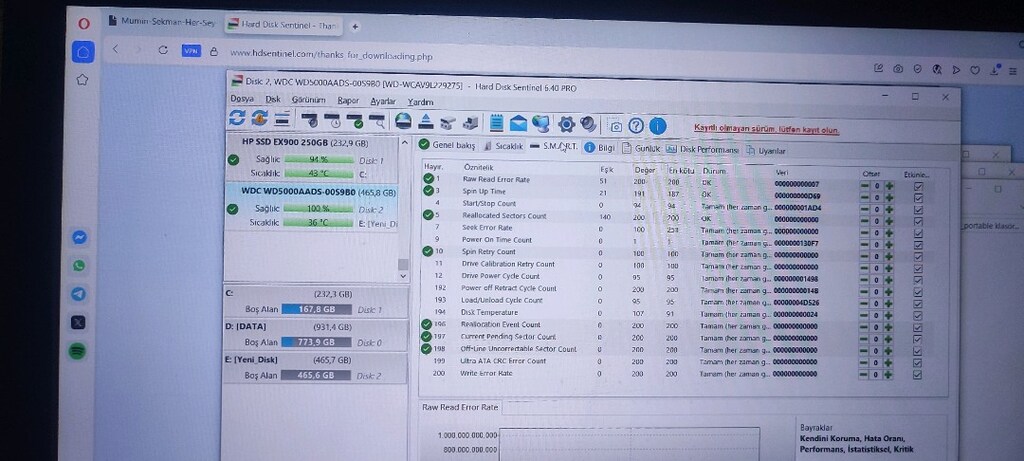The width and height of the screenshot is (1024, 461).
Task: Toggle the enabled checkbox for Disk Temperature
Action: tap(918, 316)
